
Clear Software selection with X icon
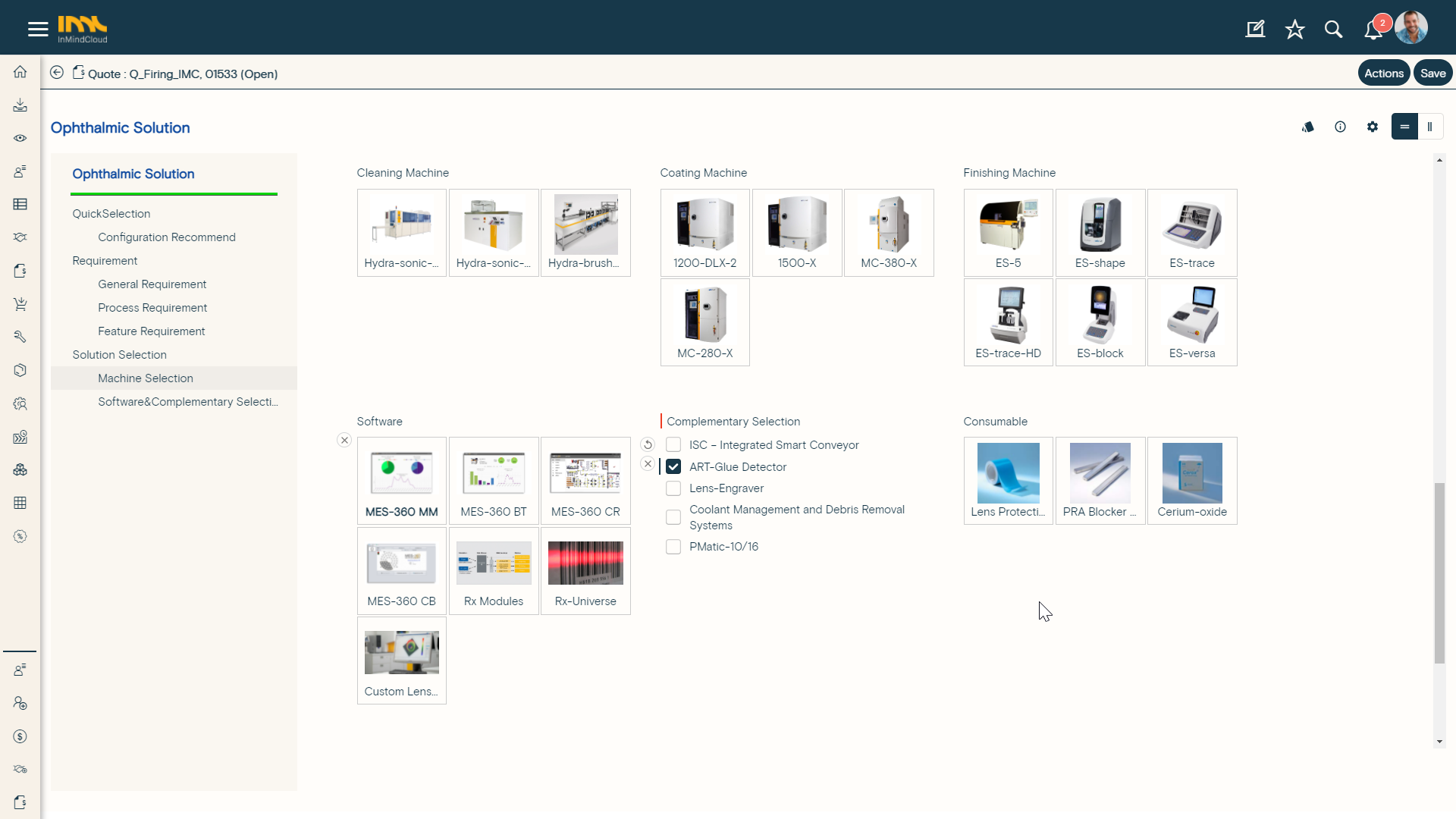[x=344, y=441]
